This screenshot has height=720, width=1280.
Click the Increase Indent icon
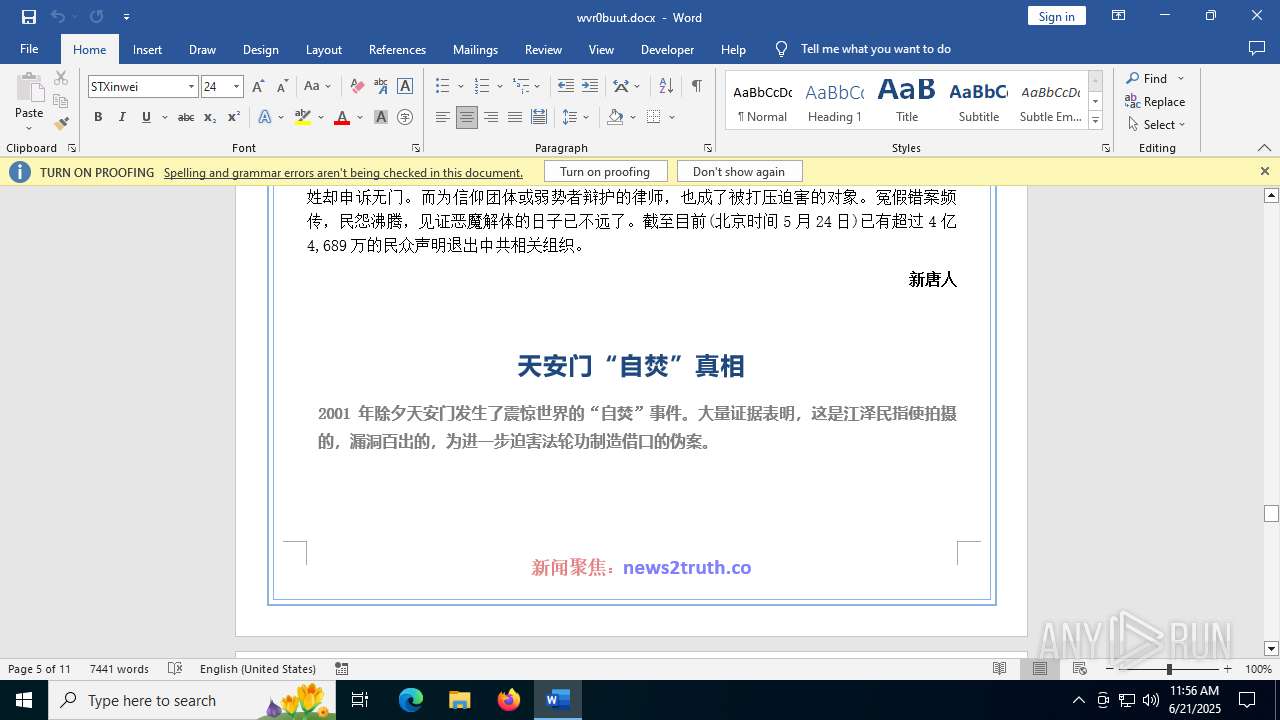click(590, 87)
